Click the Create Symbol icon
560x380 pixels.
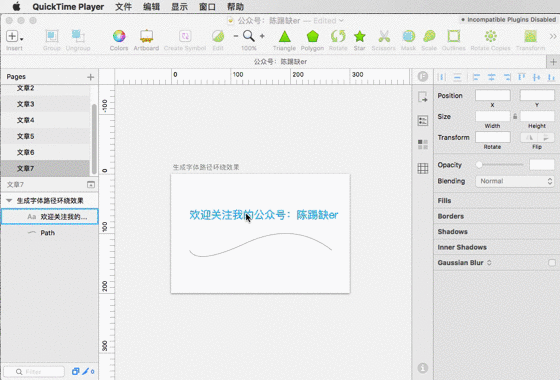tap(185, 36)
